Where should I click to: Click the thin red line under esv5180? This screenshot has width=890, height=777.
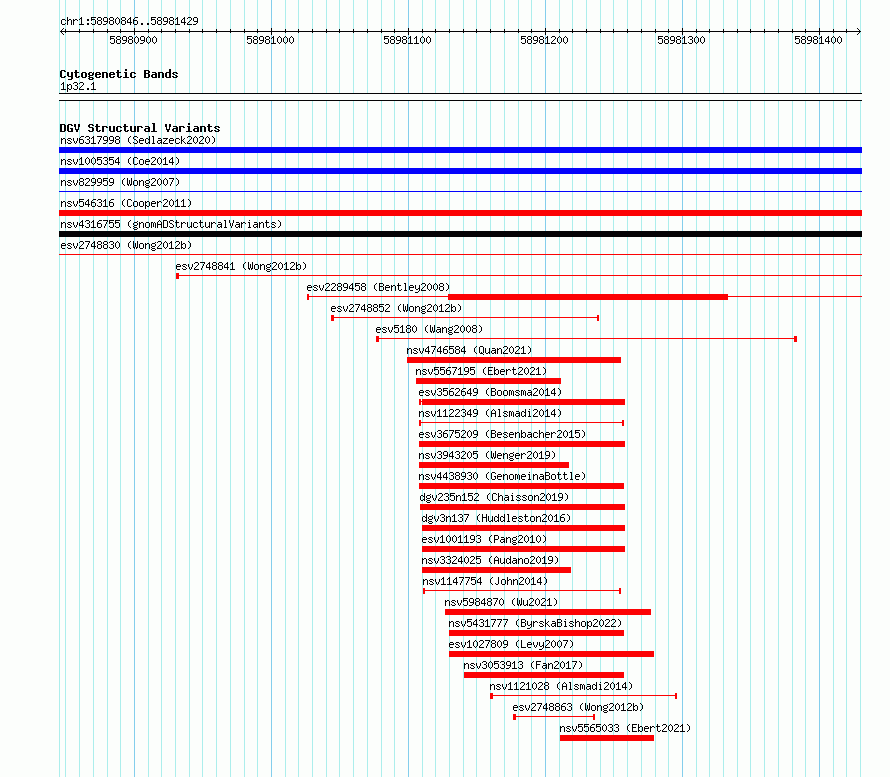[x=586, y=339]
